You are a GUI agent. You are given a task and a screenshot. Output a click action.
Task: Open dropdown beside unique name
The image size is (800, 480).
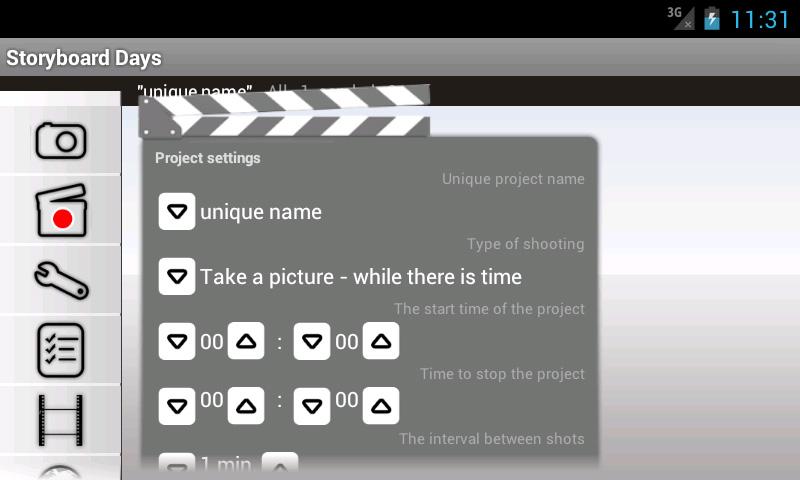click(177, 211)
